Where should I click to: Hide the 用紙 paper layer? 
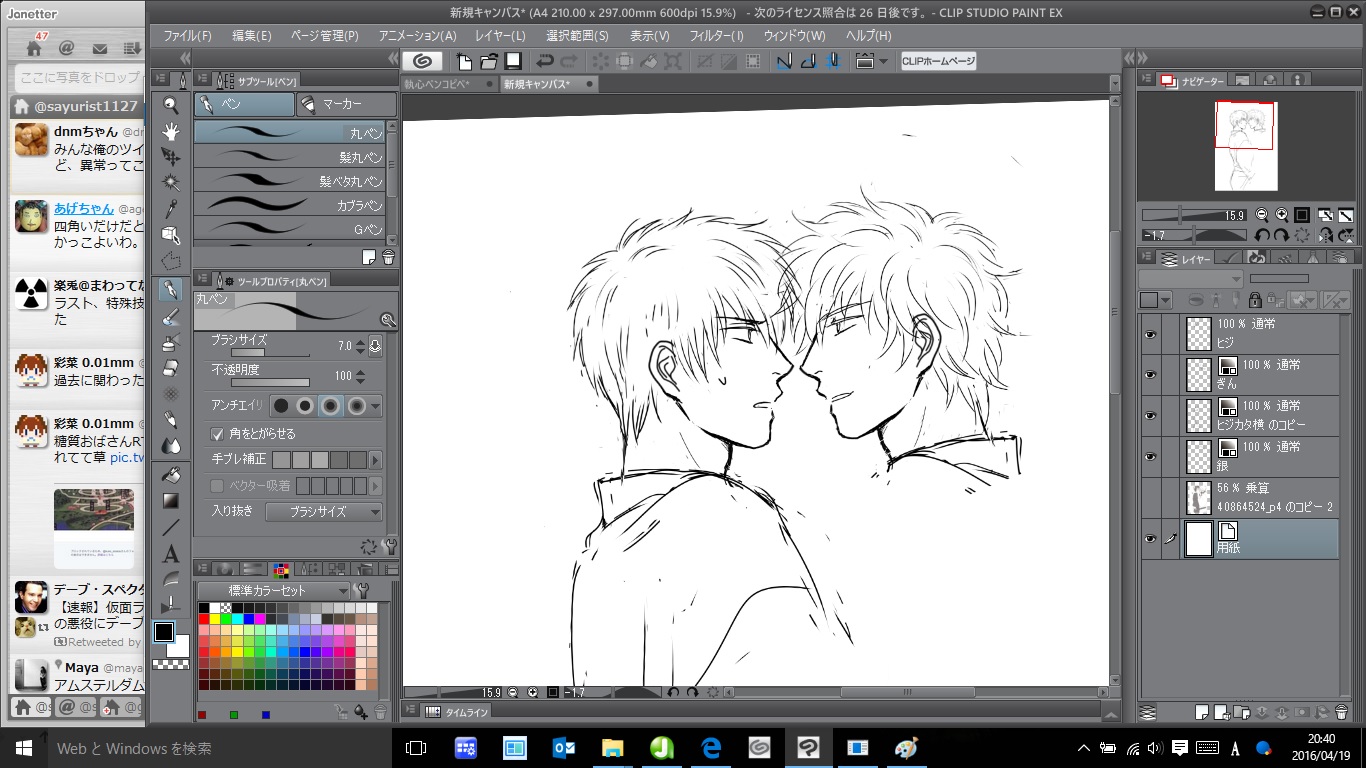click(x=1150, y=538)
